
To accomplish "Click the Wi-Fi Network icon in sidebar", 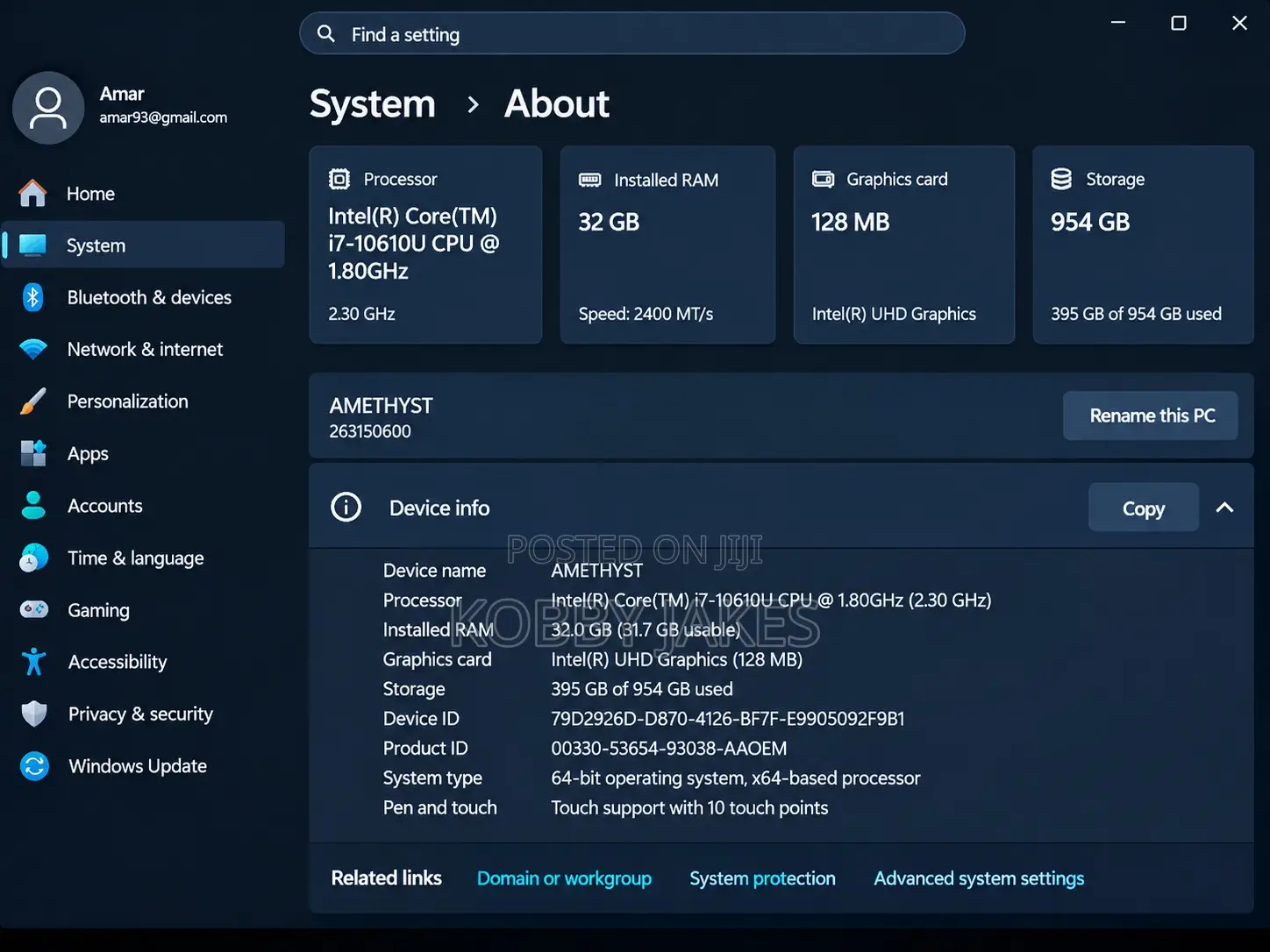I will pyautogui.click(x=33, y=349).
